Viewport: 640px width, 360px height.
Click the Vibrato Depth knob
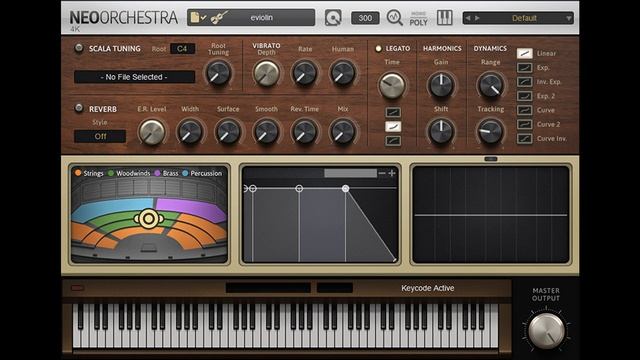pos(267,73)
